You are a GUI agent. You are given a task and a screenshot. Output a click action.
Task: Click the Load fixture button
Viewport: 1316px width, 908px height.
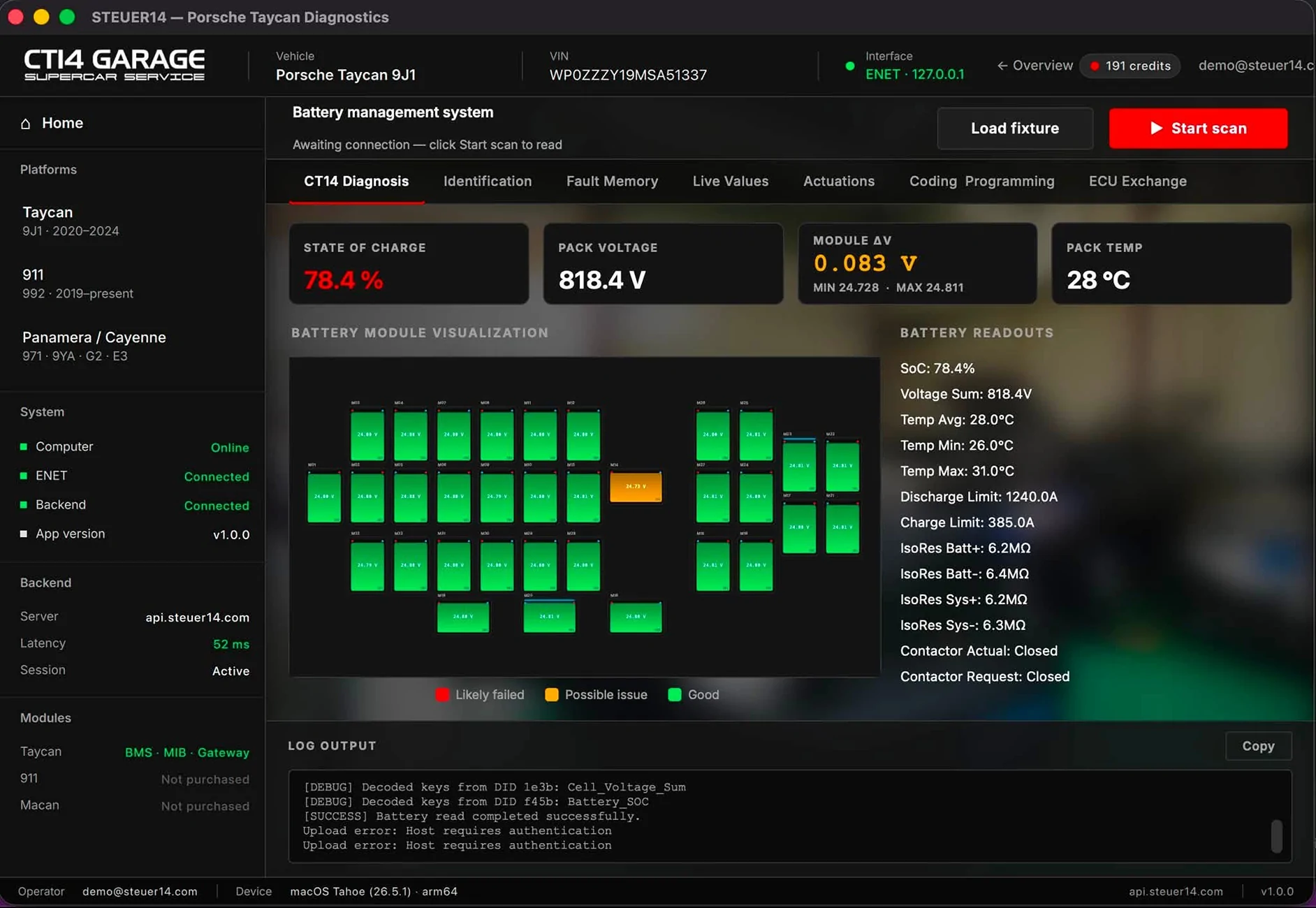point(1015,129)
